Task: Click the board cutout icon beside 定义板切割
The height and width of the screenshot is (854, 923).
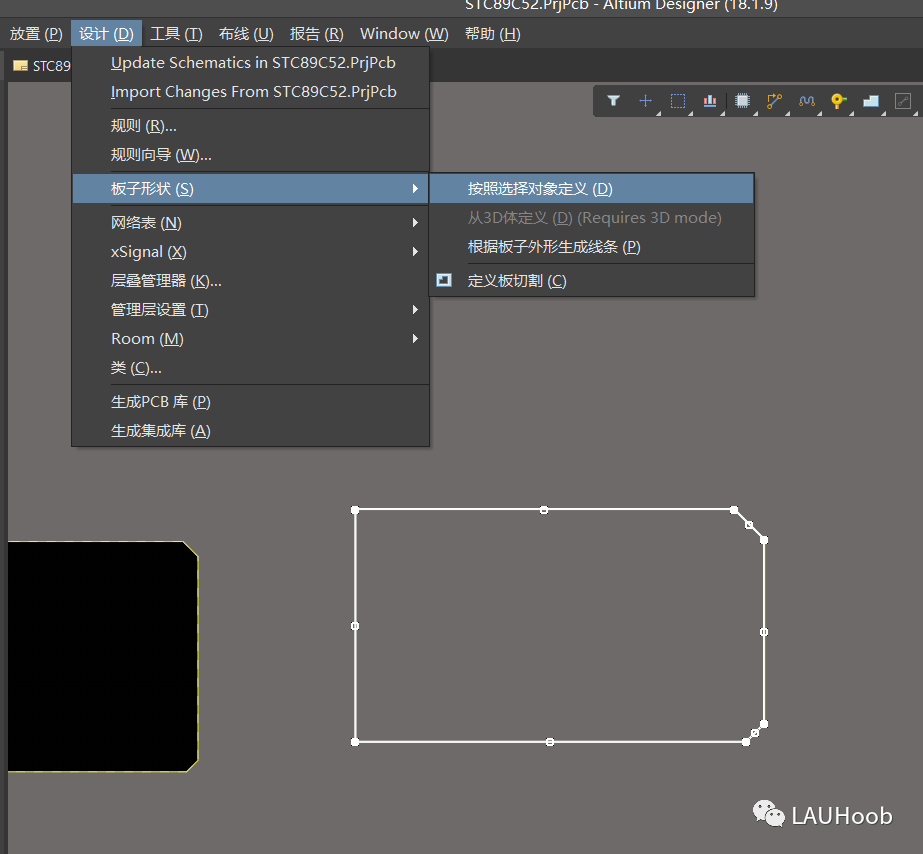Action: click(444, 280)
